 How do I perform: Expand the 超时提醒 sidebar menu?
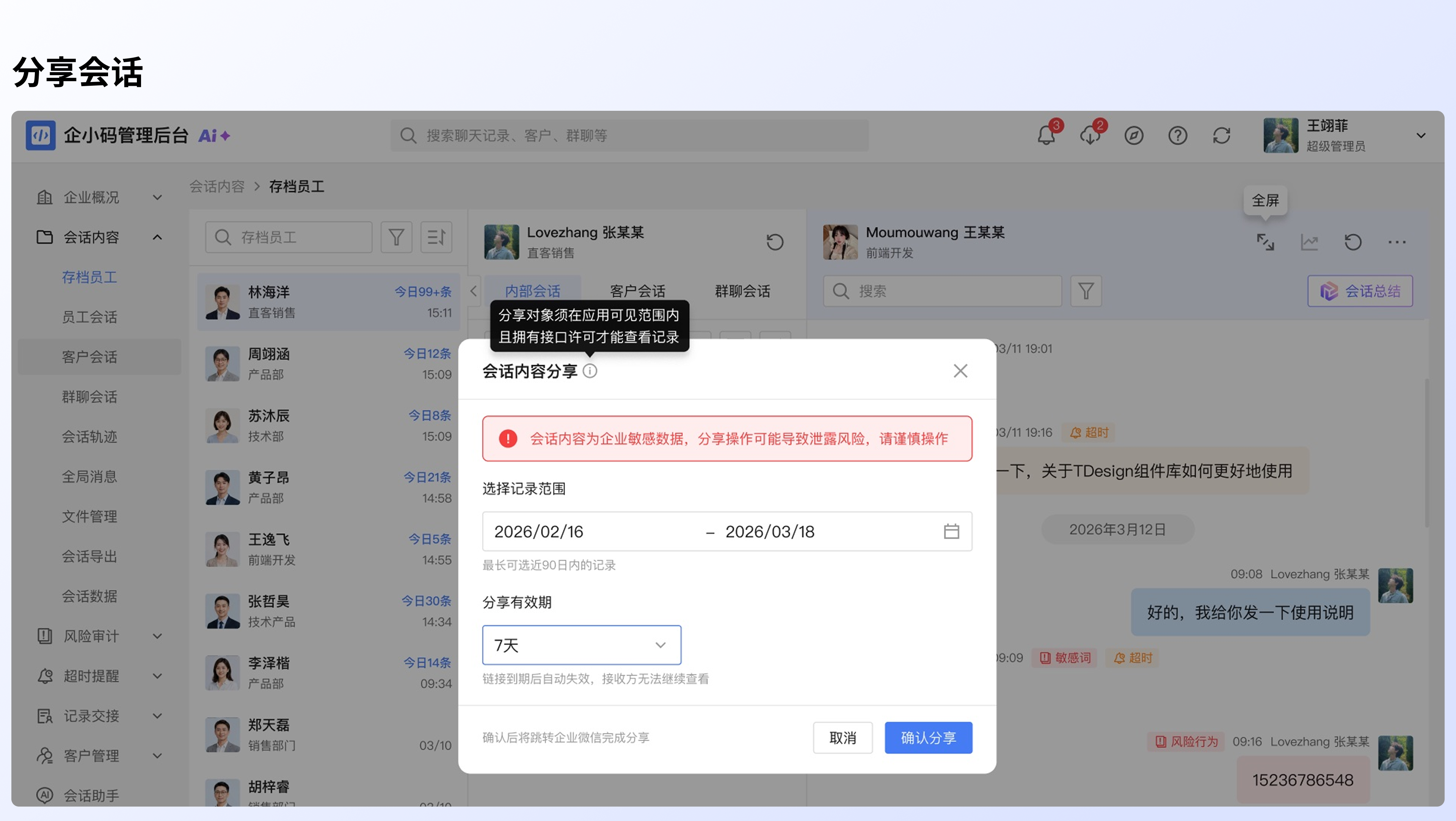(x=157, y=676)
